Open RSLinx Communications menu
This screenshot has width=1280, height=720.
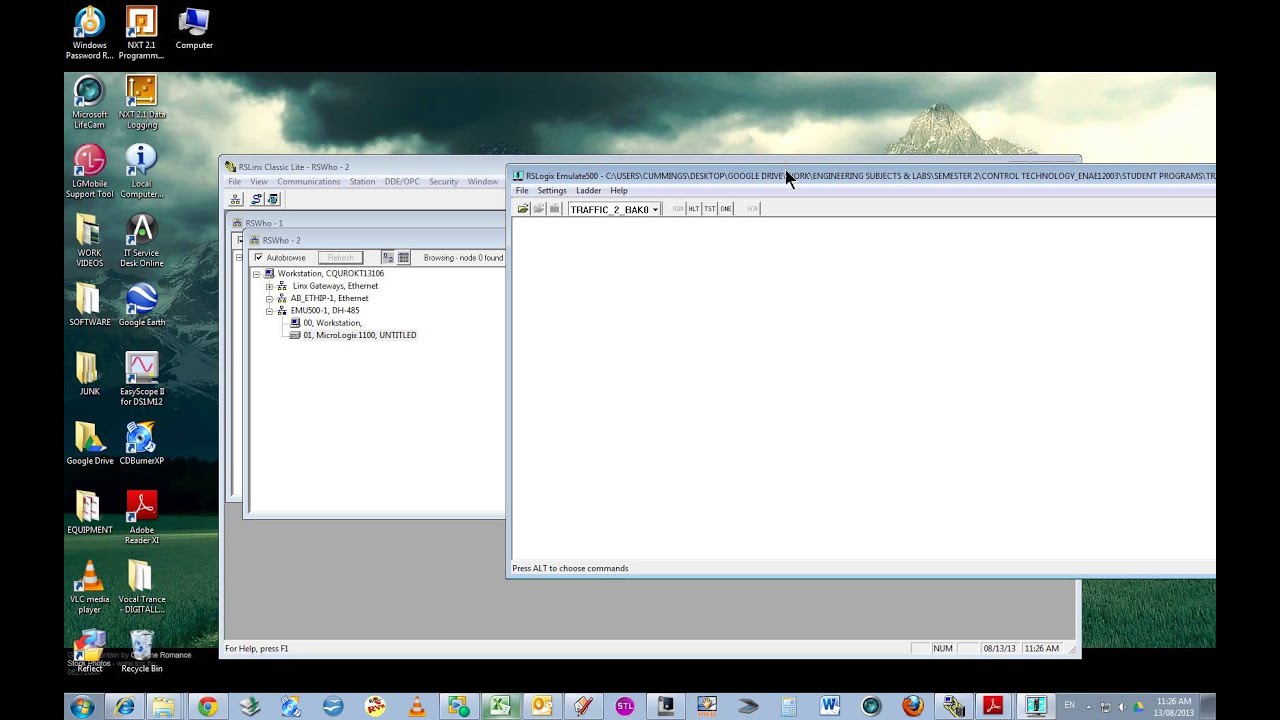tap(309, 182)
